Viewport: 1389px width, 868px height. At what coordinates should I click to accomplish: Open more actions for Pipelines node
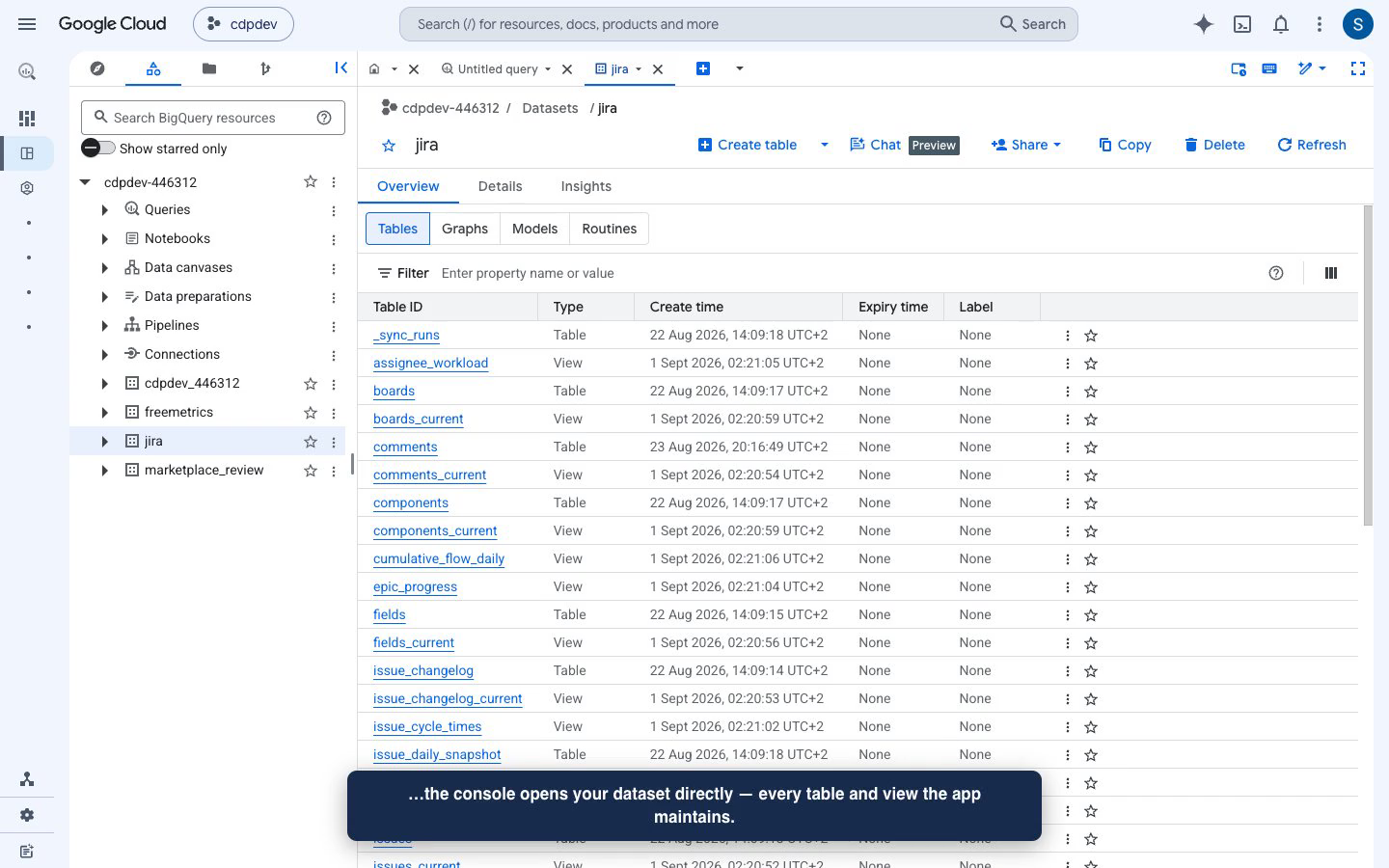(x=334, y=326)
